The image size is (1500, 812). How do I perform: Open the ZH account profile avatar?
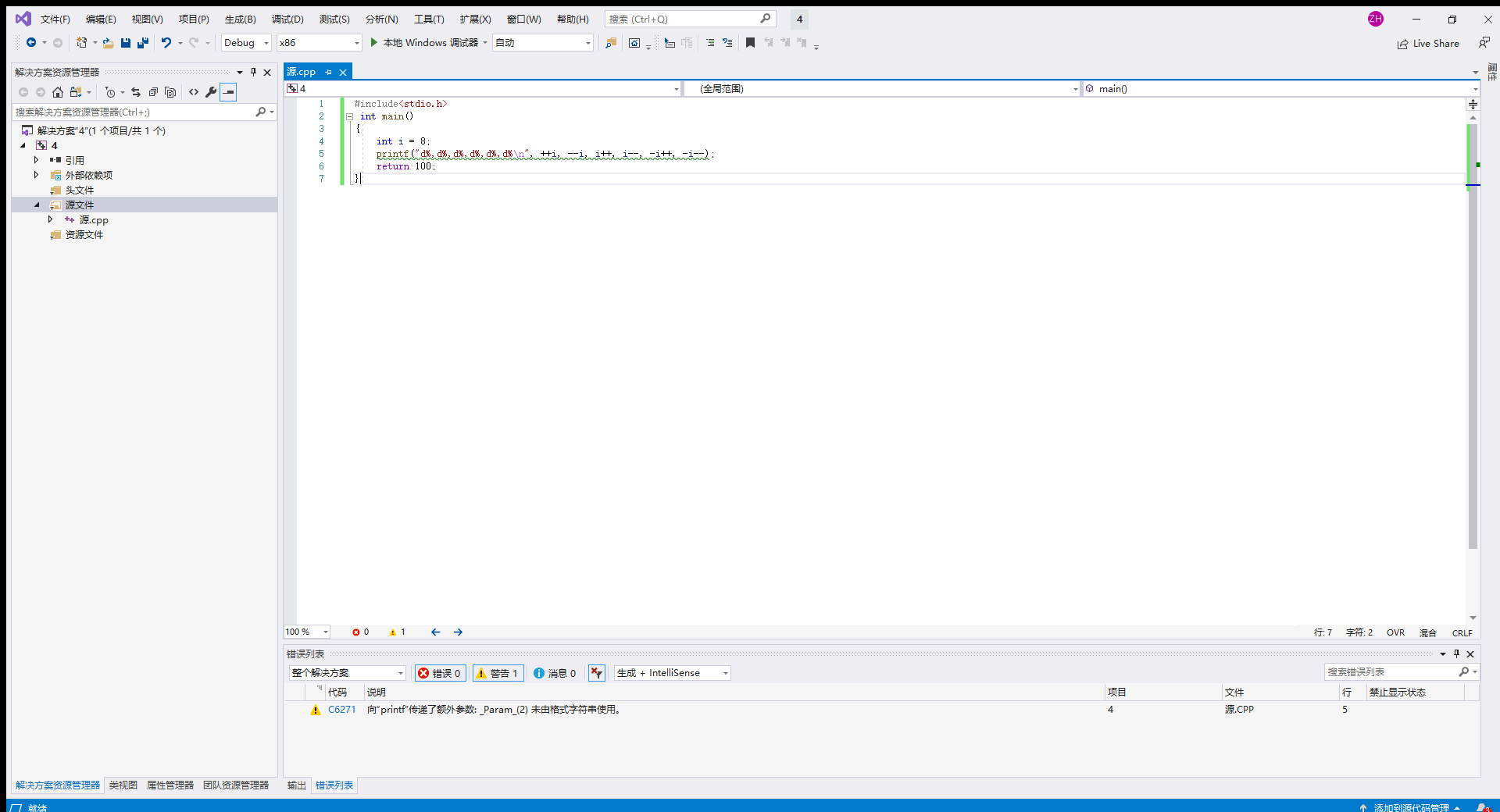[1376, 19]
